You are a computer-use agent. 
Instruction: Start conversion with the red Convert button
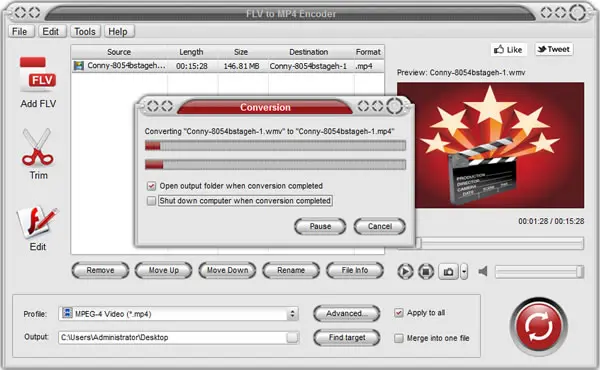539,326
